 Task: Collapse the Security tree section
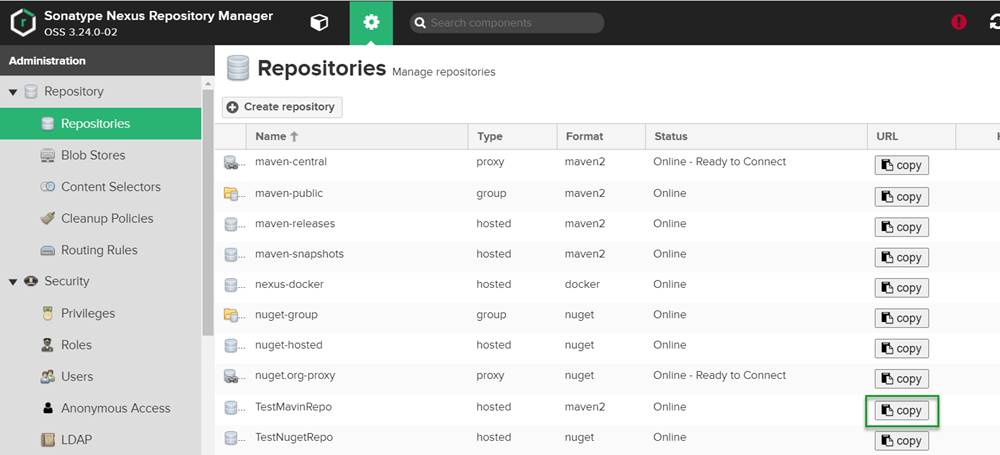click(x=13, y=282)
